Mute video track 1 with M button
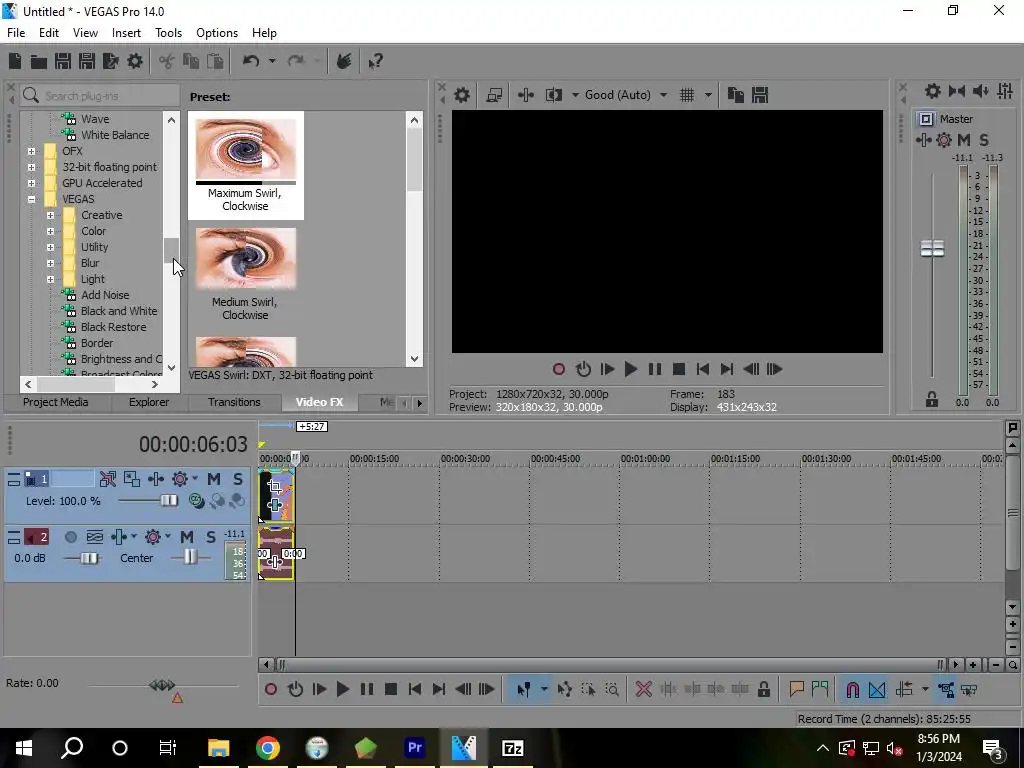Viewport: 1024px width, 768px height. [x=214, y=479]
